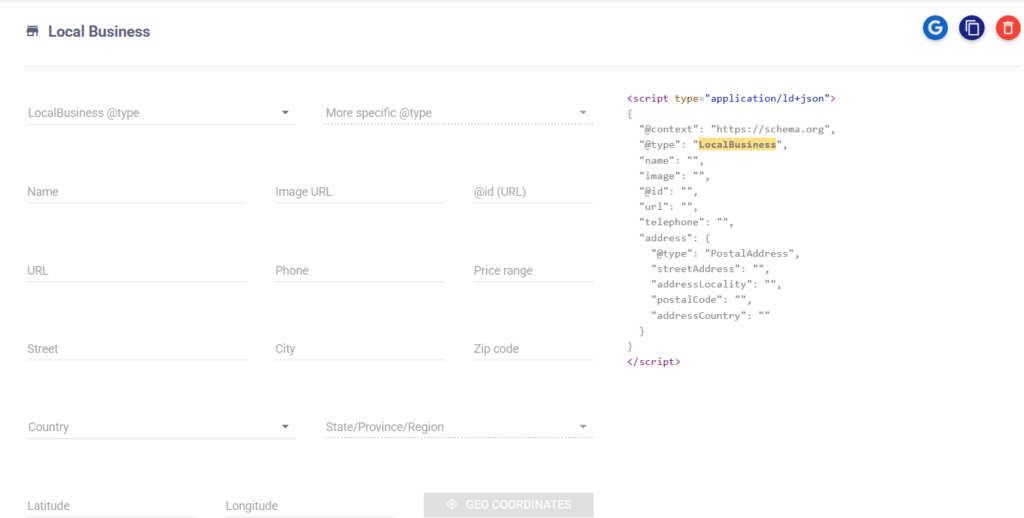The image size is (1024, 518).
Task: Focus the Zip code field
Action: point(533,349)
